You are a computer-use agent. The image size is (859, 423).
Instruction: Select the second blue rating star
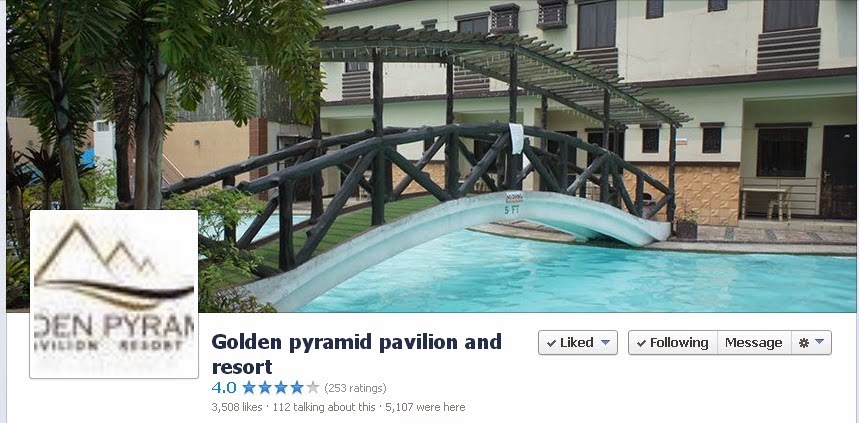[x=265, y=388]
